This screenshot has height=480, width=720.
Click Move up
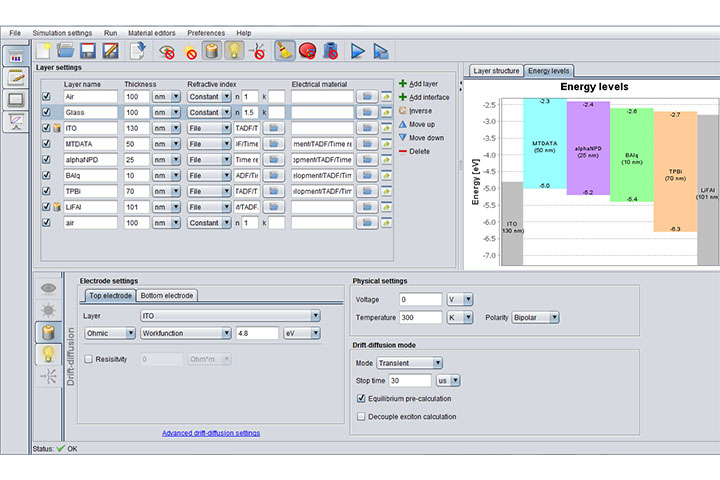pyautogui.click(x=417, y=124)
